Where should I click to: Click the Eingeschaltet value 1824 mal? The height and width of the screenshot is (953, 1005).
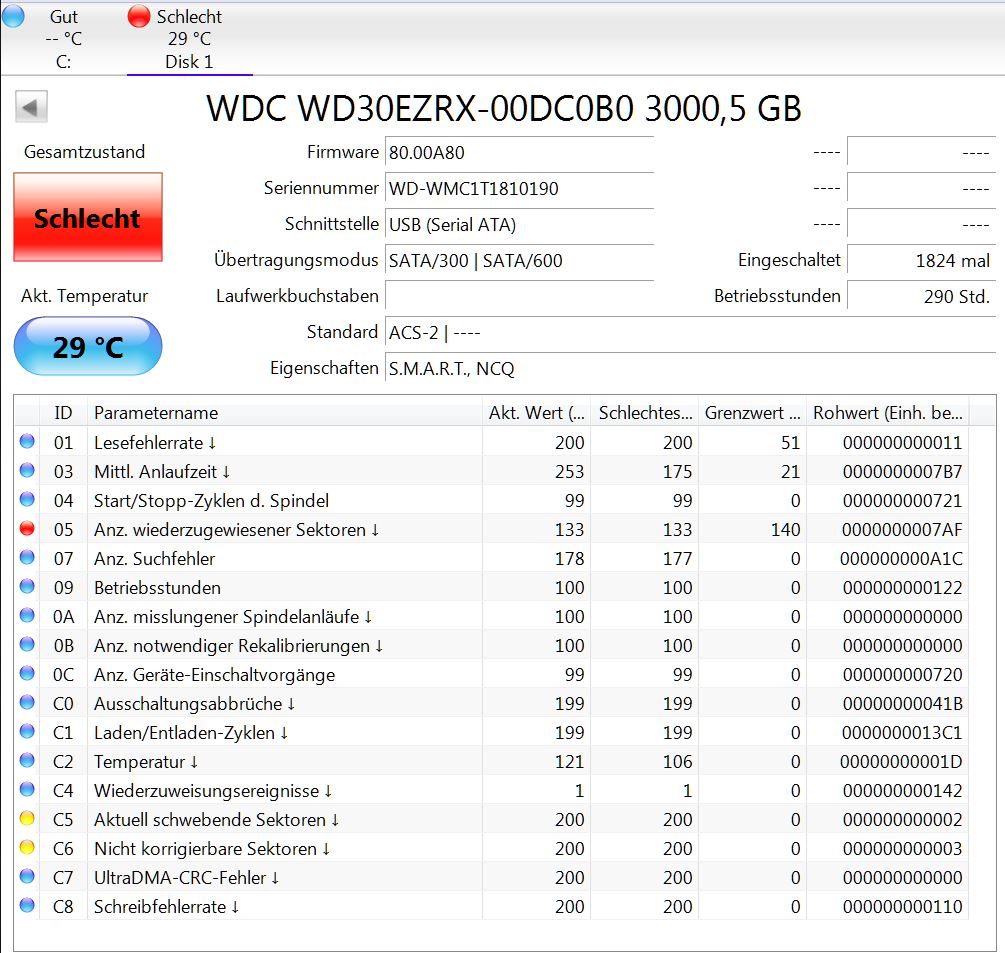pos(922,261)
